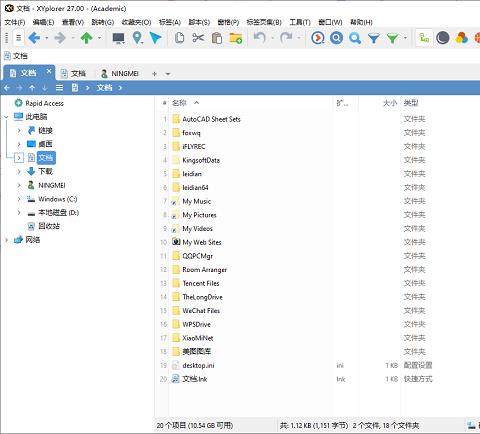Screen dimensions: 480x434
Task: Click the colored circles color filter icon
Action: tap(462, 38)
